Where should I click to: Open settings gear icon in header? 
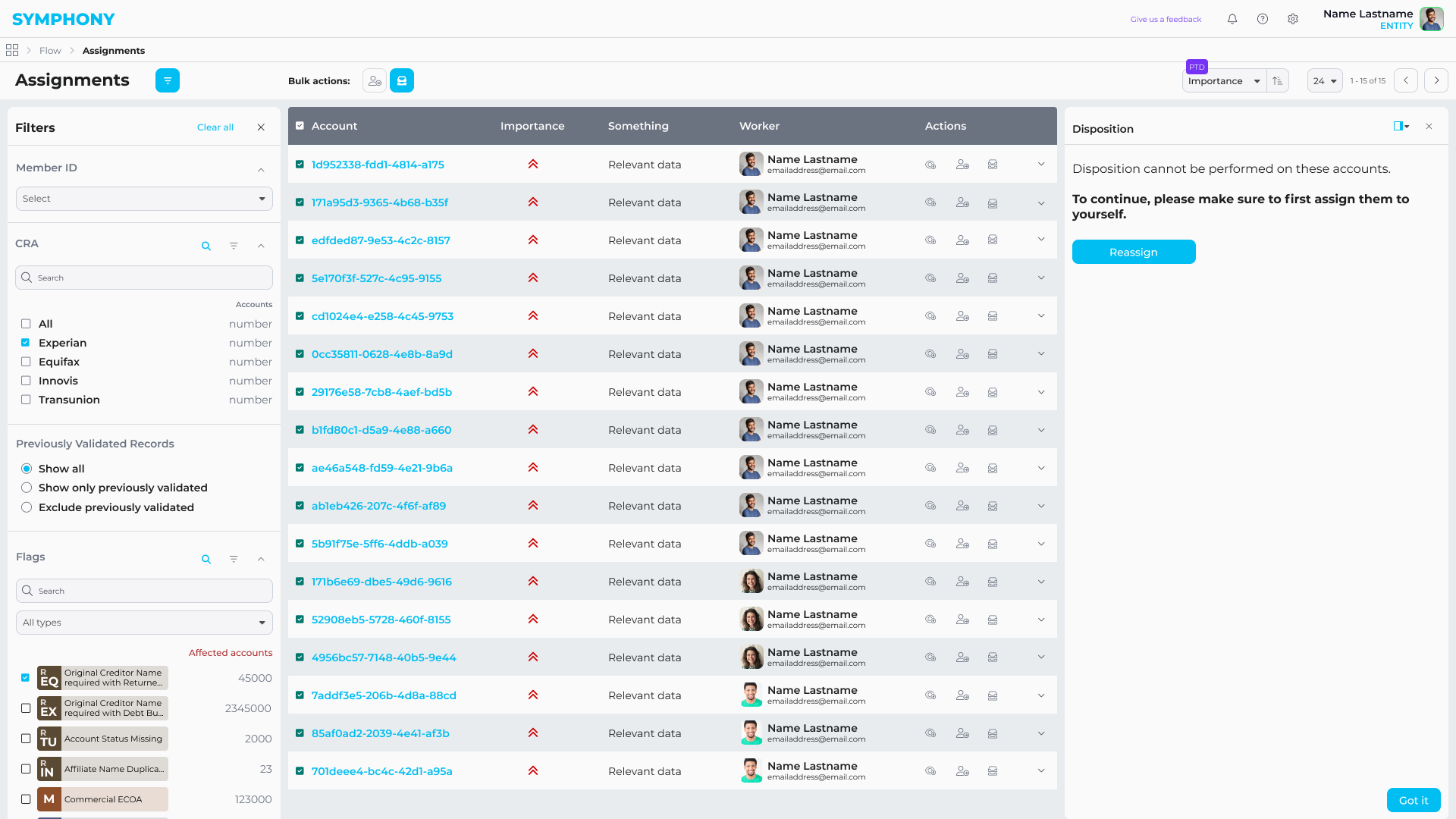1293,19
